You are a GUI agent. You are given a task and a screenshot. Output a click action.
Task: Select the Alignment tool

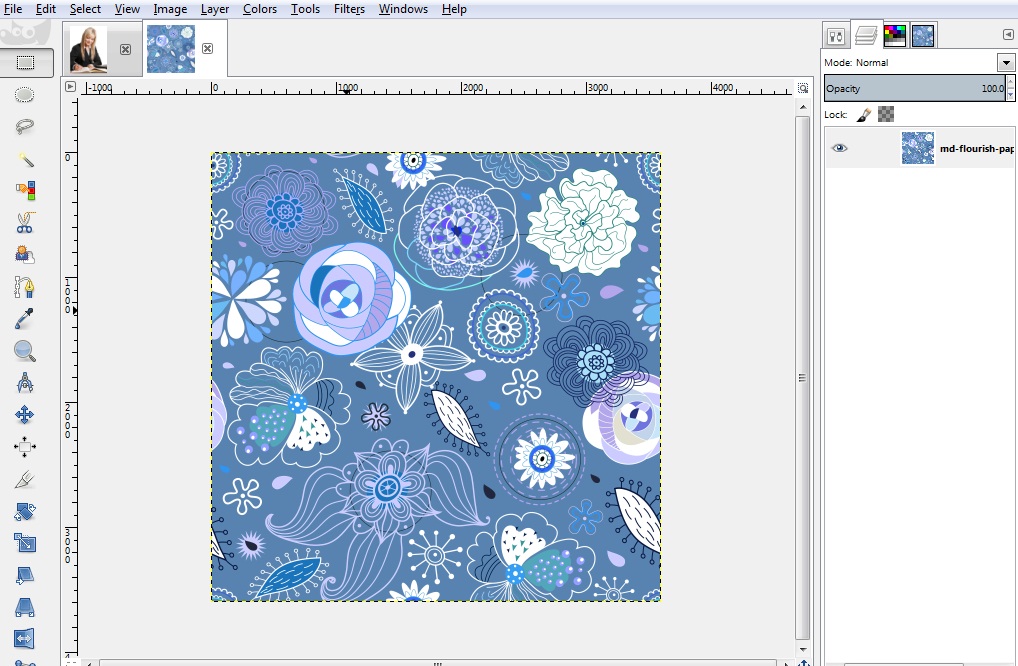pos(25,447)
